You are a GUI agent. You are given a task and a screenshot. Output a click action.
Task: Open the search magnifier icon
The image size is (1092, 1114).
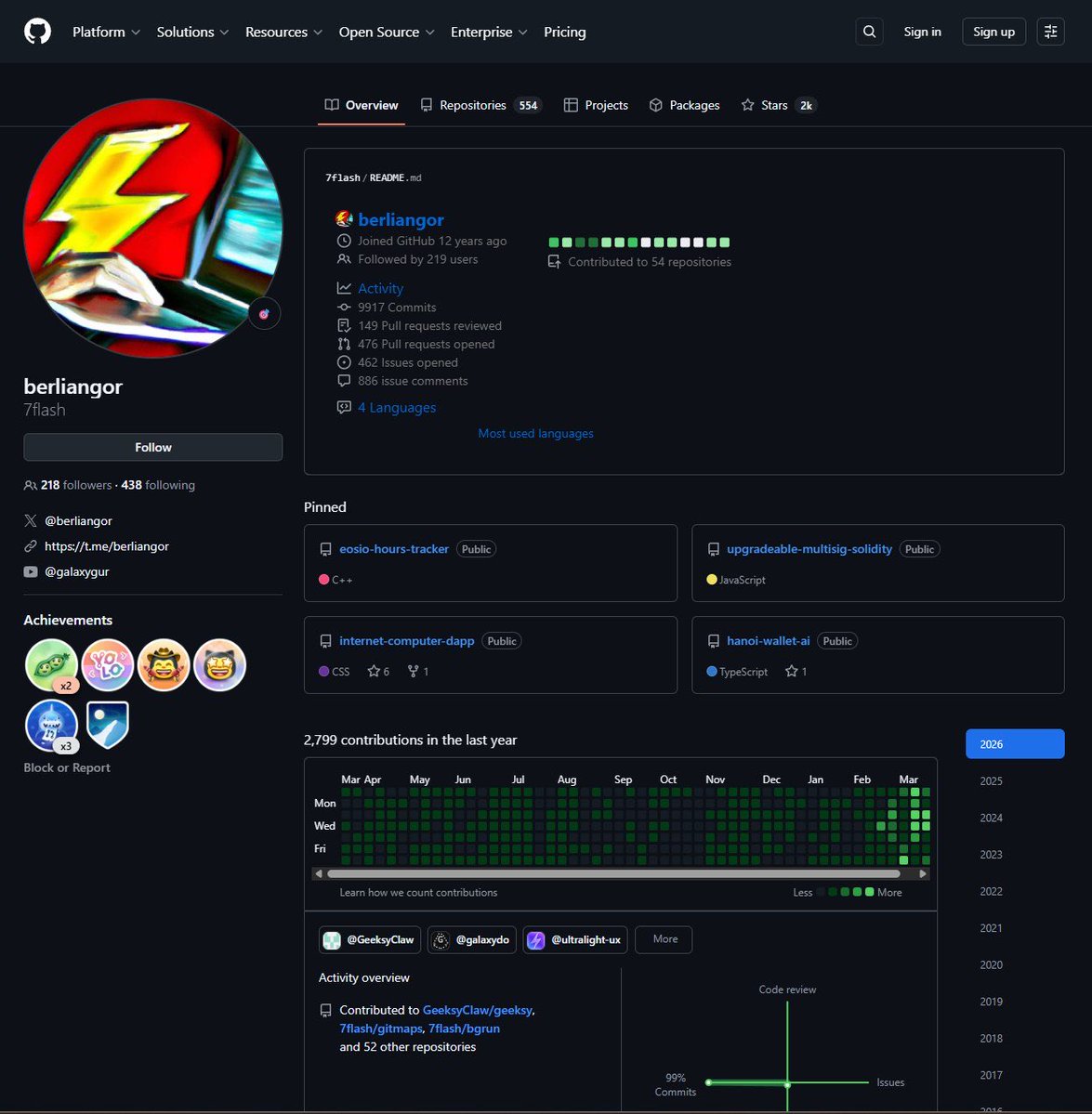[869, 32]
